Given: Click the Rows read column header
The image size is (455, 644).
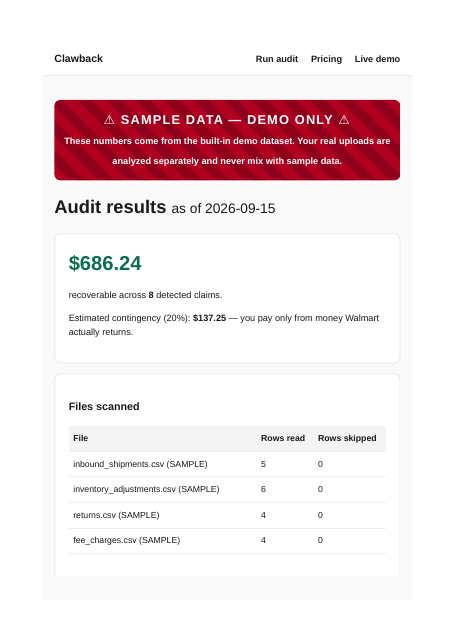Looking at the screenshot, I should [x=283, y=438].
